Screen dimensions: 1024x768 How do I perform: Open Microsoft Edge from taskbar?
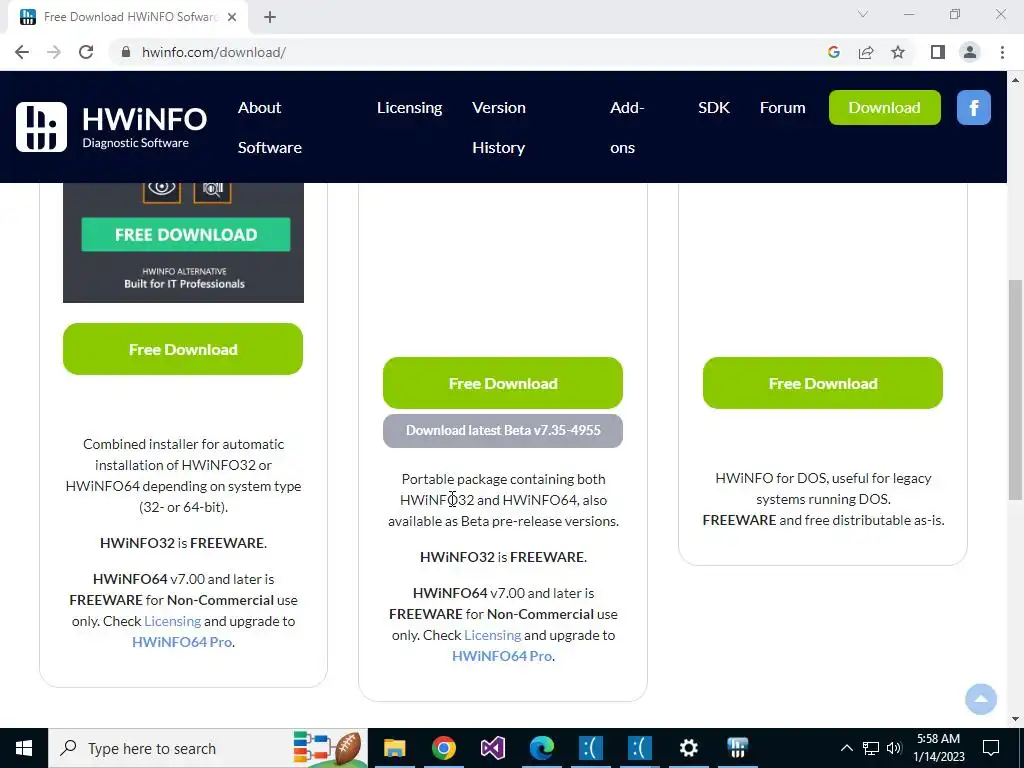[541, 748]
